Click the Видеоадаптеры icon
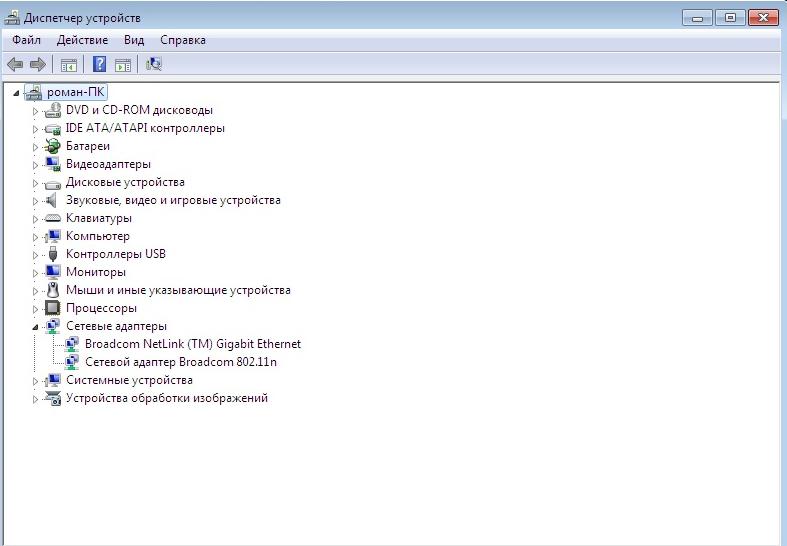 (52, 165)
